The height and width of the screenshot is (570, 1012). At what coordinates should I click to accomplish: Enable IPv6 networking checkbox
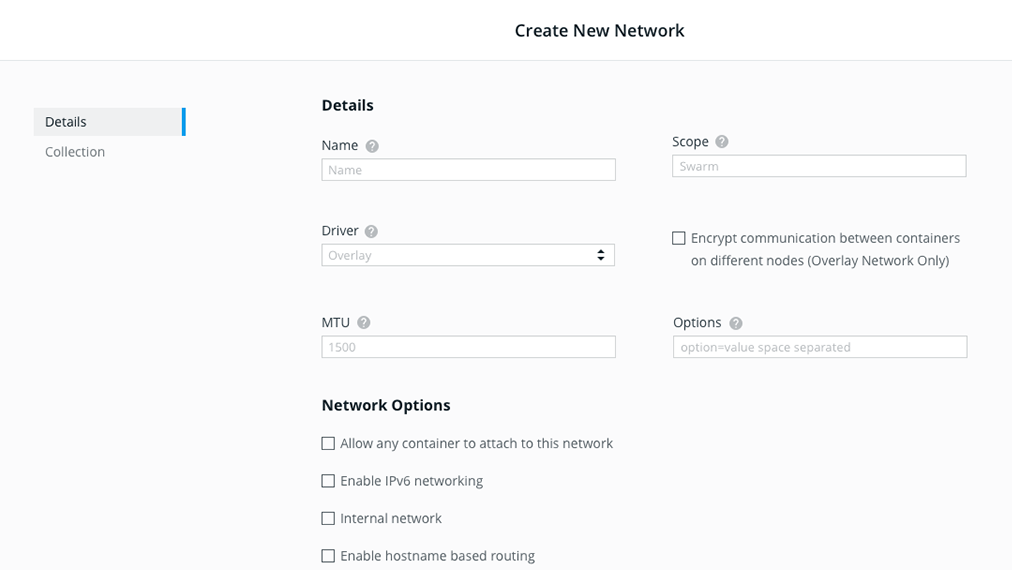[x=328, y=481]
